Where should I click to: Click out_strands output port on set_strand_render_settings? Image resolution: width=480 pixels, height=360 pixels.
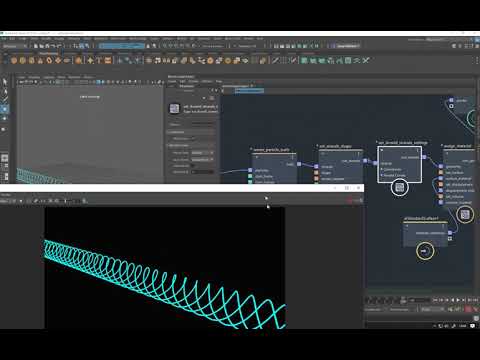pyautogui.click(x=424, y=157)
